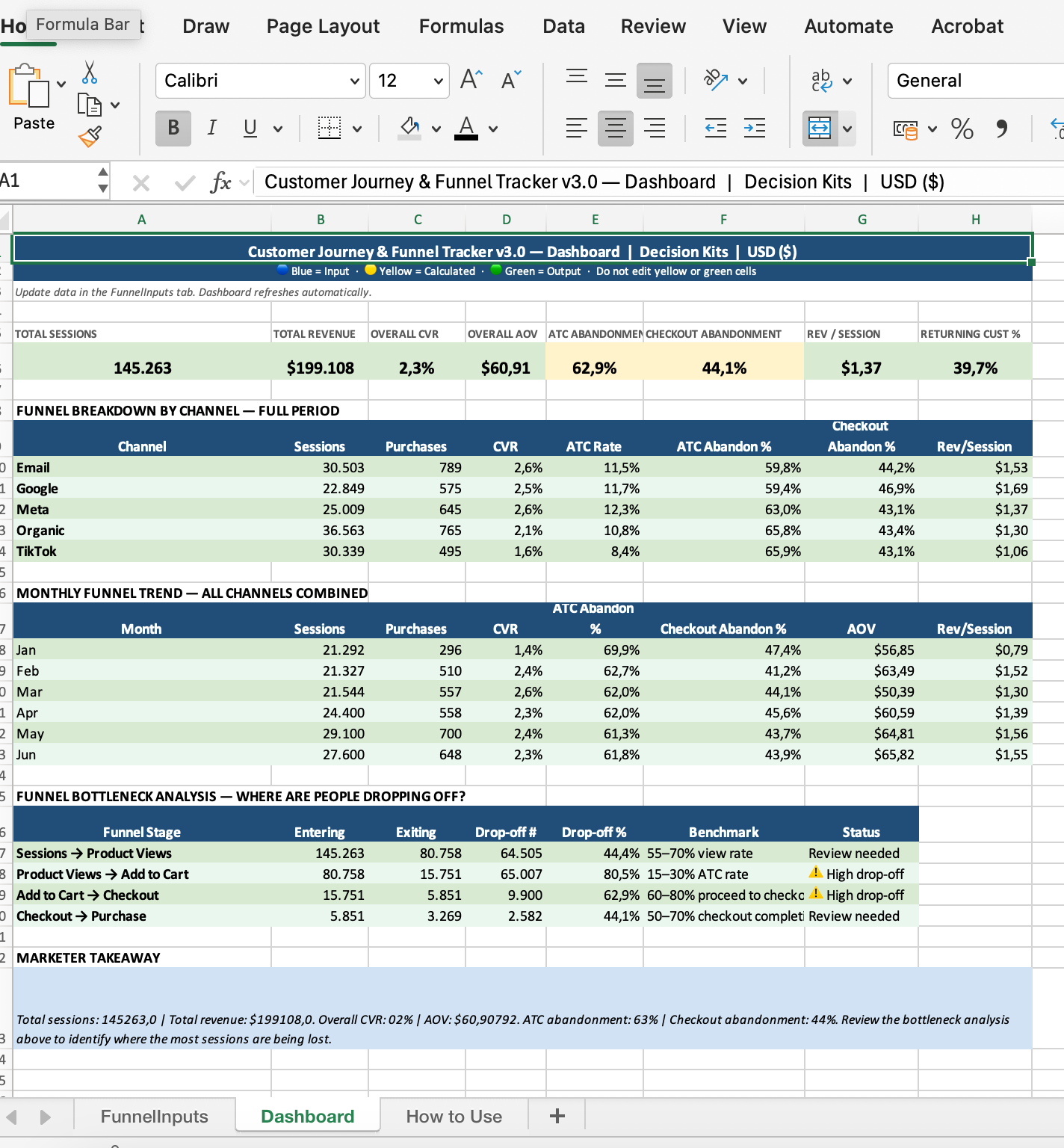Image resolution: width=1064 pixels, height=1148 pixels.
Task: Open the font size dropdown
Action: point(438,81)
